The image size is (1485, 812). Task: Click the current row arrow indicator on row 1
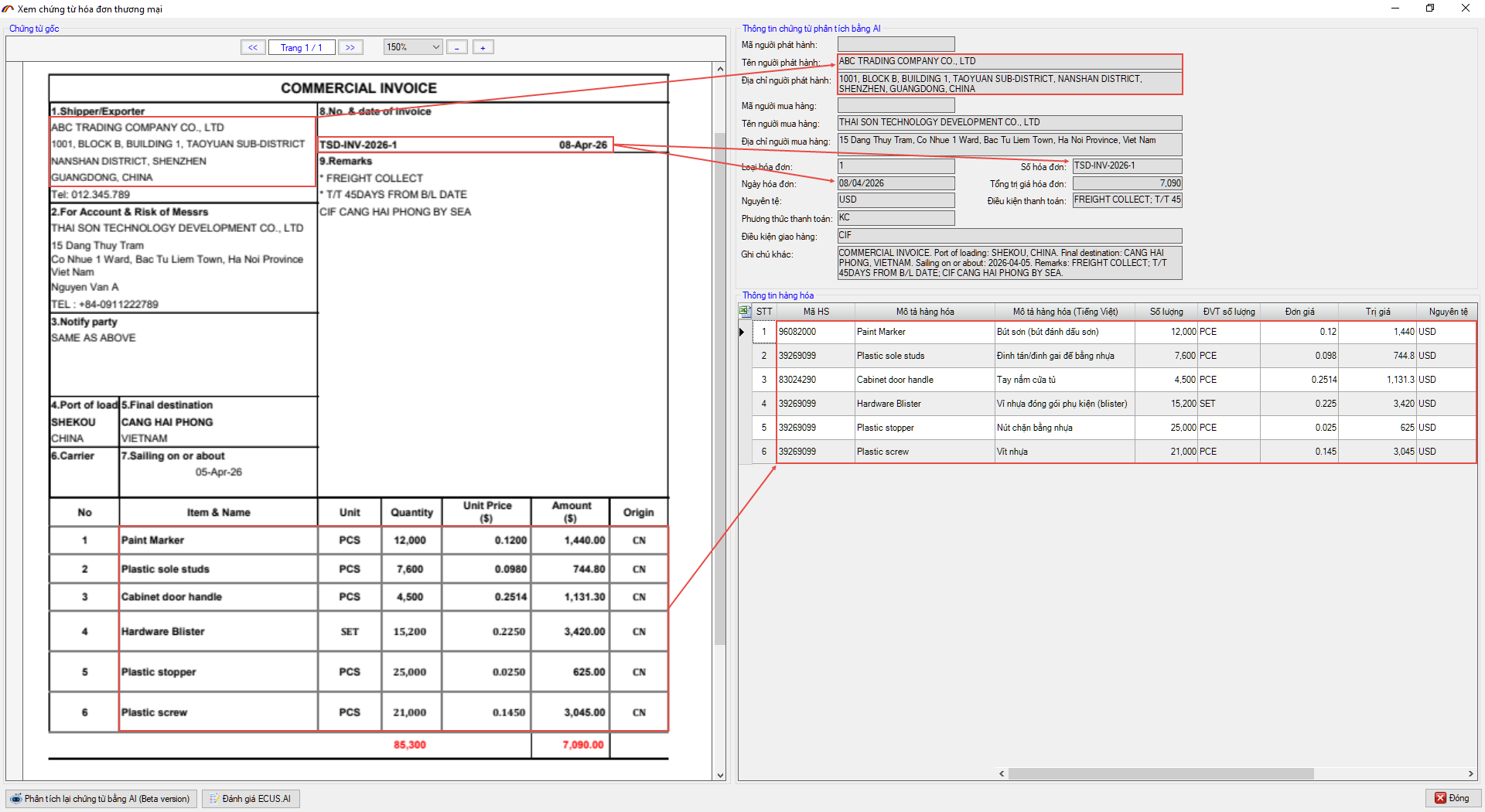tap(742, 332)
